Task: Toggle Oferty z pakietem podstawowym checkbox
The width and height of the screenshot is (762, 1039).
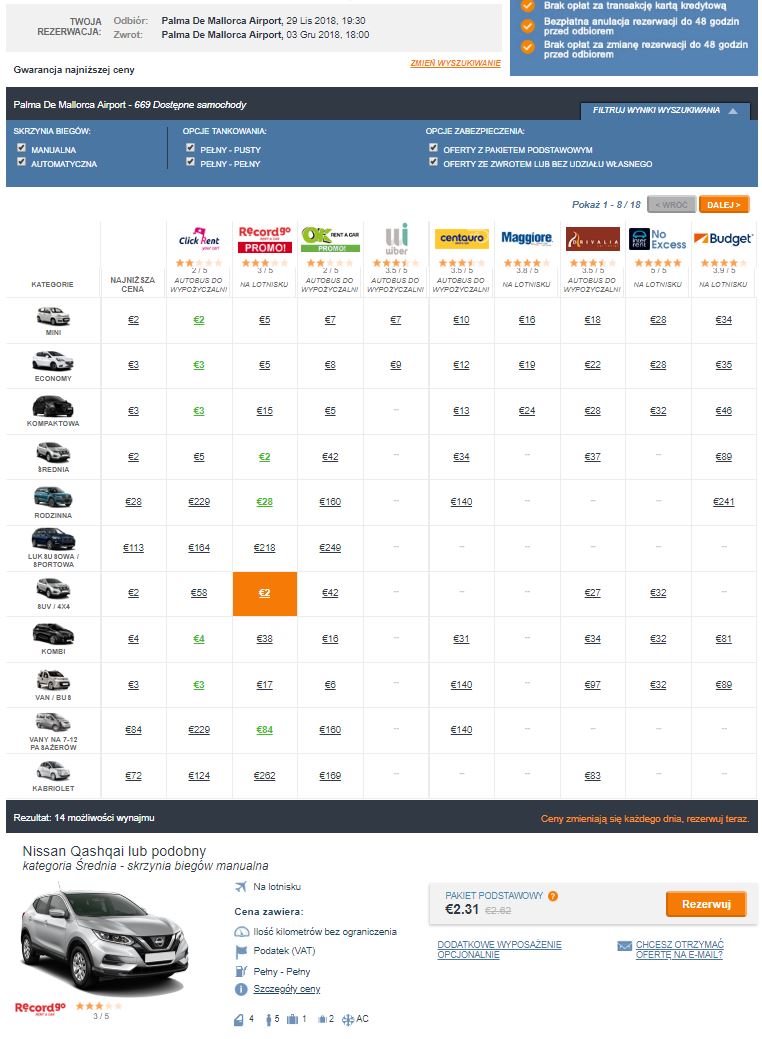Action: click(433, 148)
